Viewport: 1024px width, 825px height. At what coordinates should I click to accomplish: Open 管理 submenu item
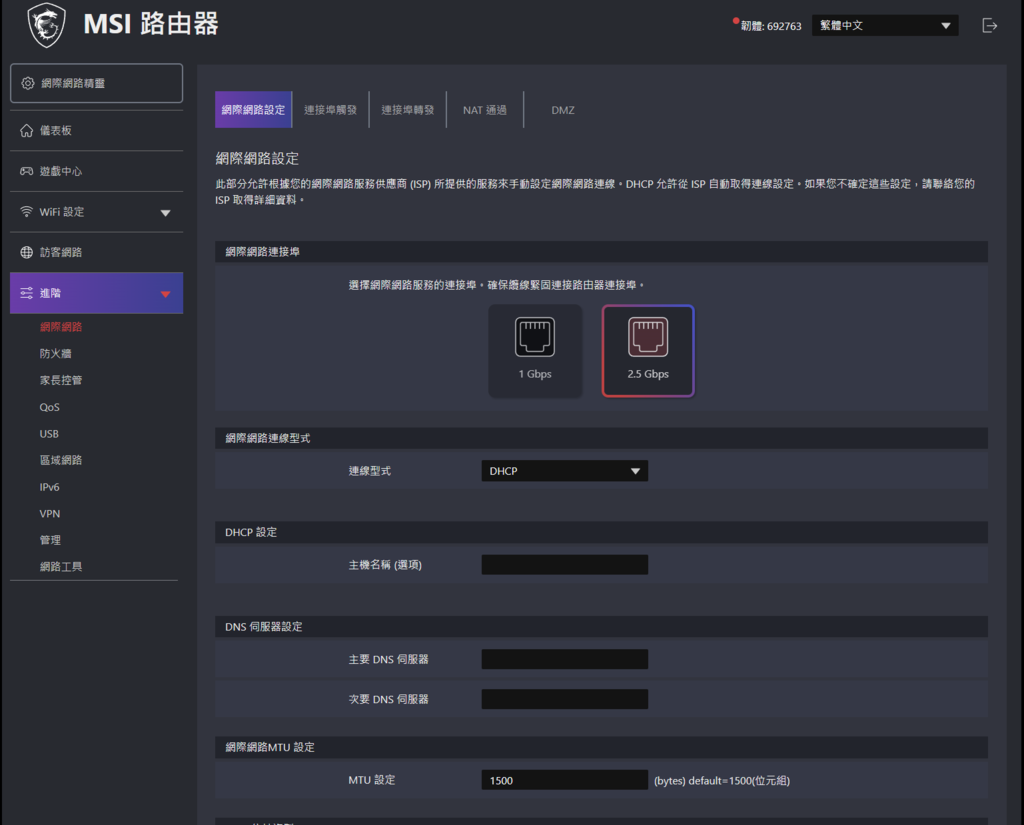click(50, 540)
